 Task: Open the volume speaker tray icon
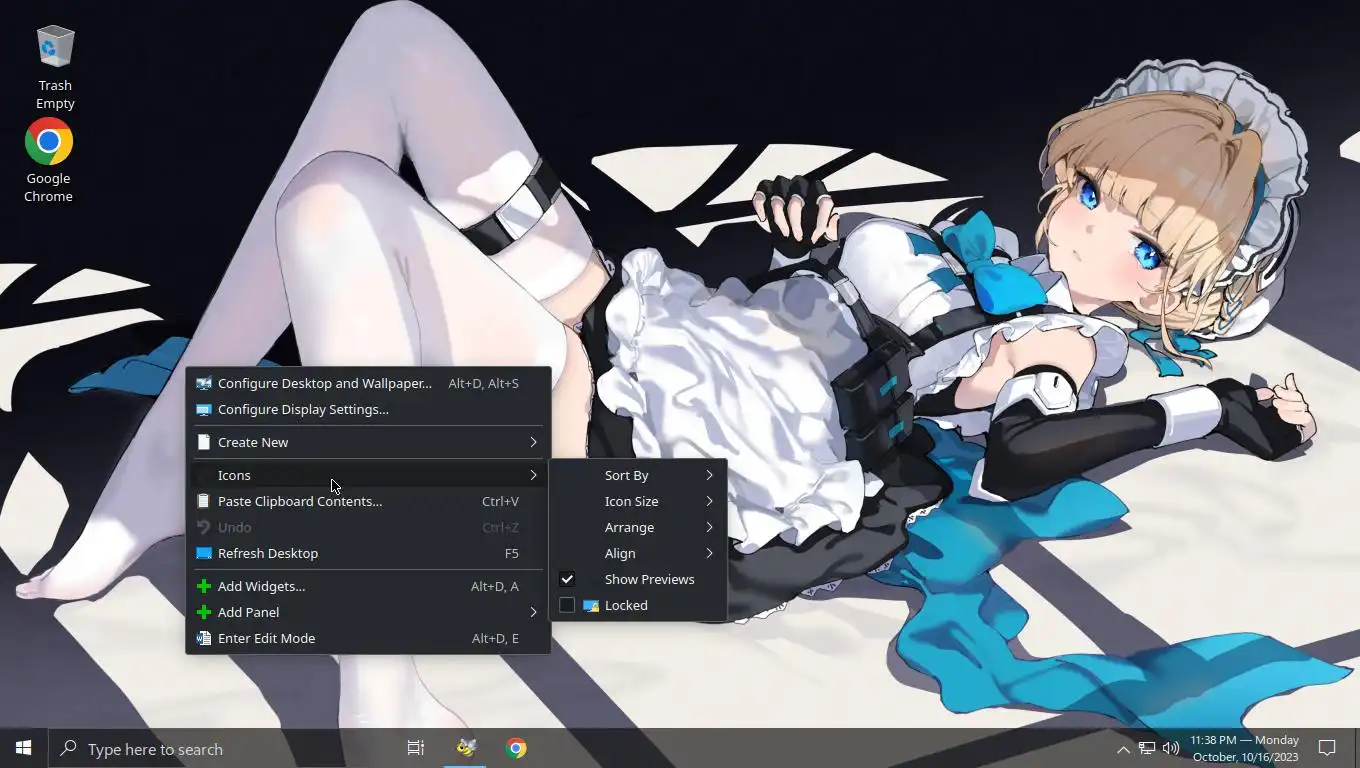coord(1171,748)
